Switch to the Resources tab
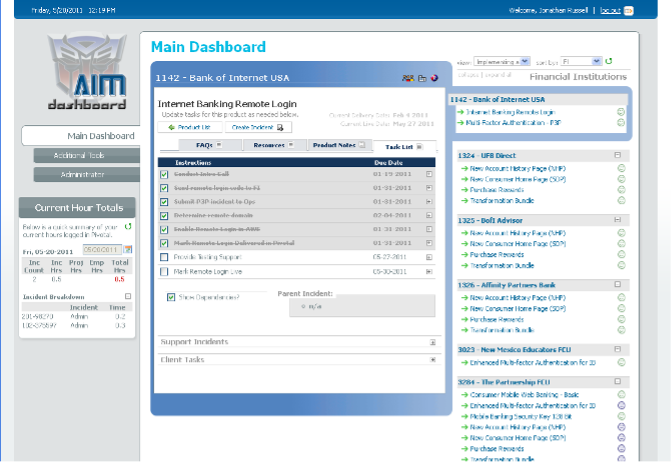This screenshot has width=672, height=462. tap(274, 145)
